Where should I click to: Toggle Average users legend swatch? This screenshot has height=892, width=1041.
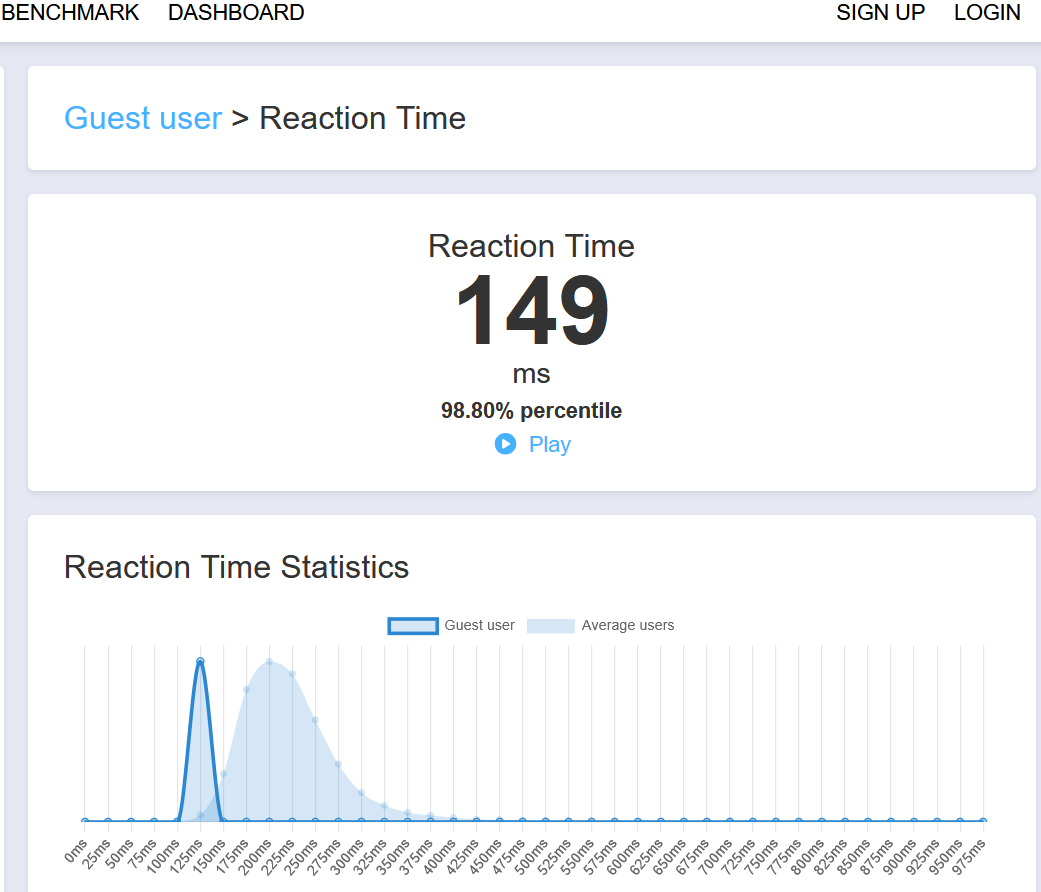click(x=550, y=626)
